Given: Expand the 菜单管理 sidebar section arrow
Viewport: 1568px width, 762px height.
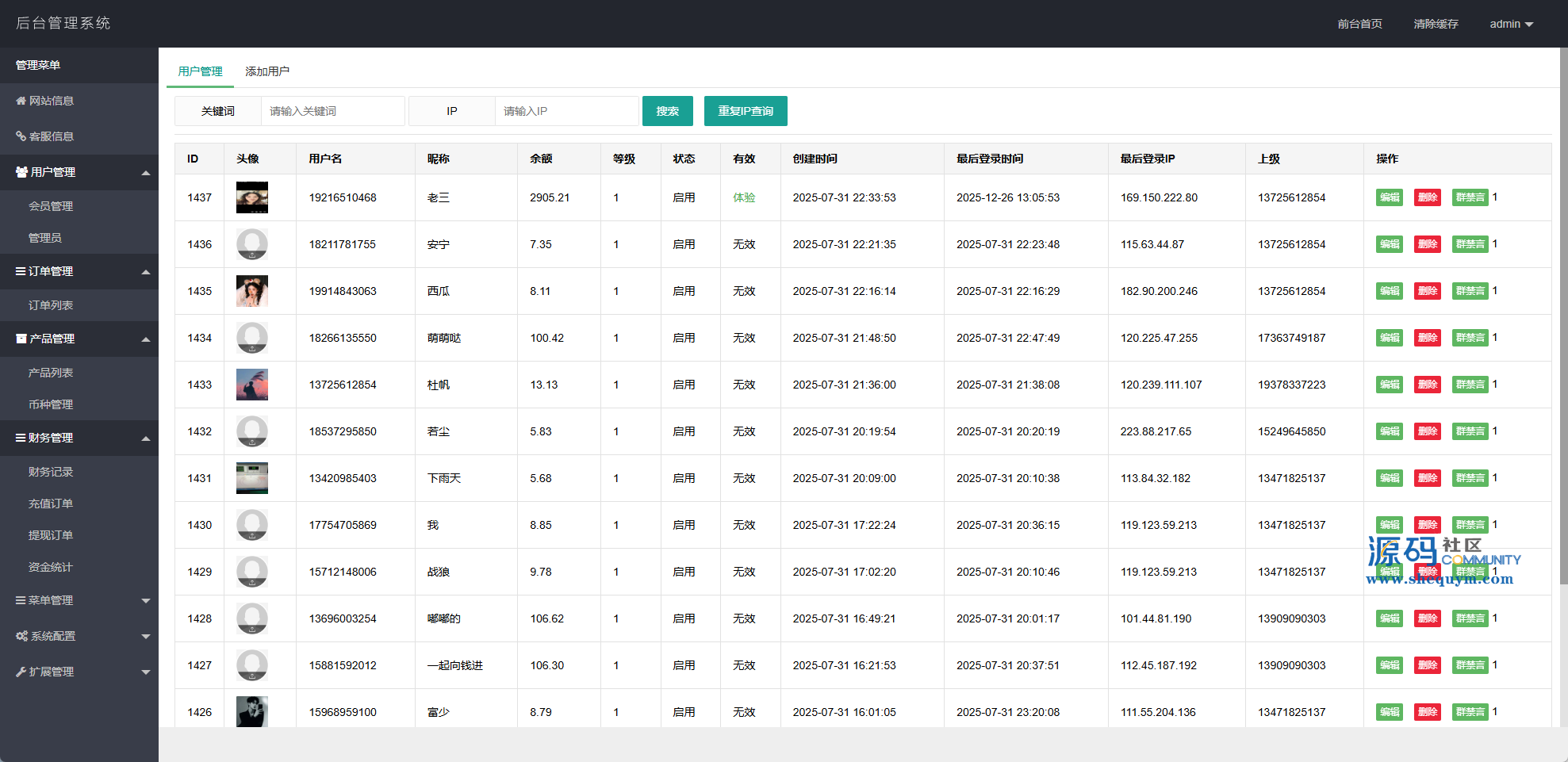Looking at the screenshot, I should pyautogui.click(x=146, y=601).
